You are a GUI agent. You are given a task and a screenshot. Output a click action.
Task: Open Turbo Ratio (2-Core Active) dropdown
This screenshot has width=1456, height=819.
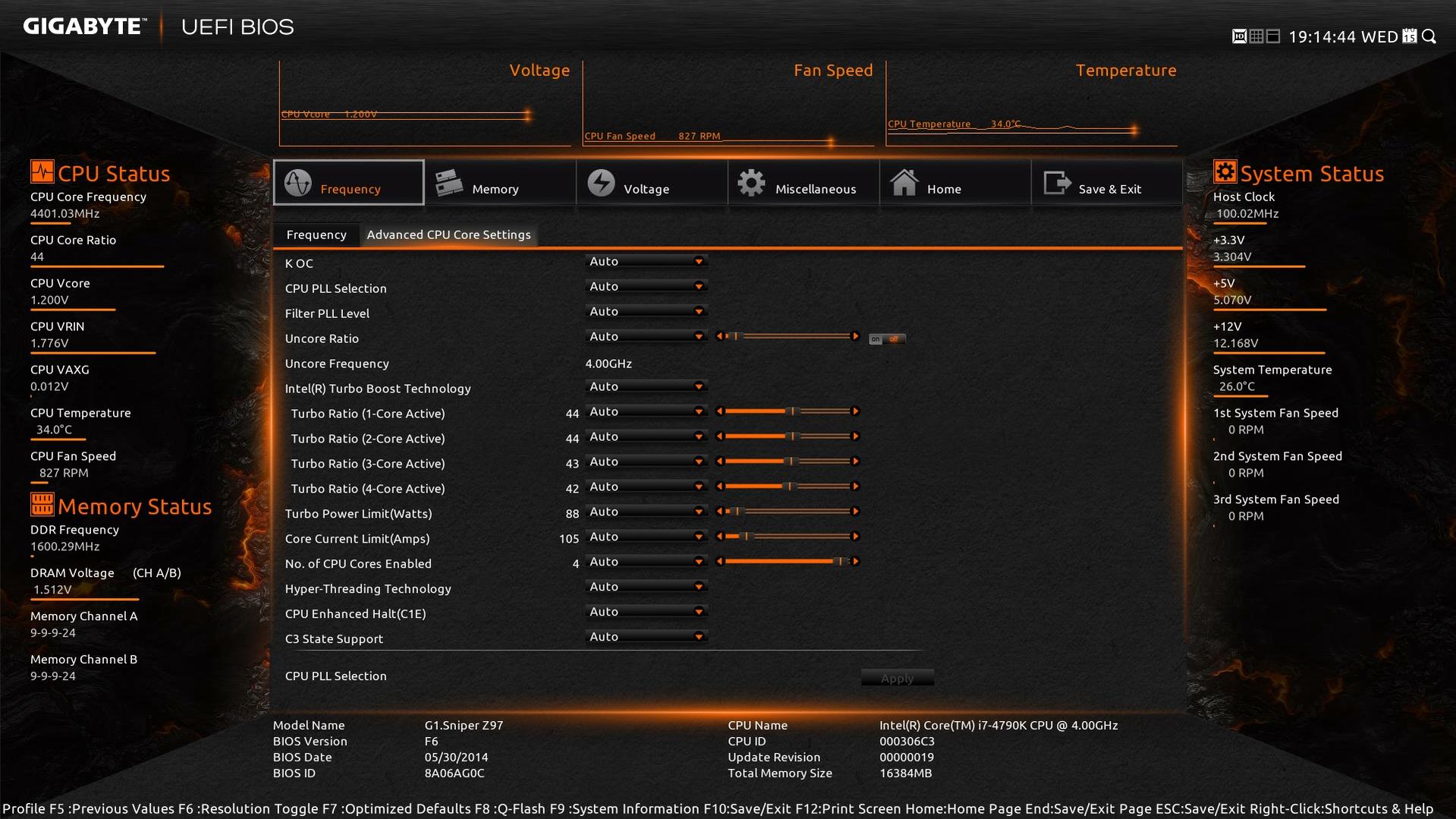[x=646, y=436]
